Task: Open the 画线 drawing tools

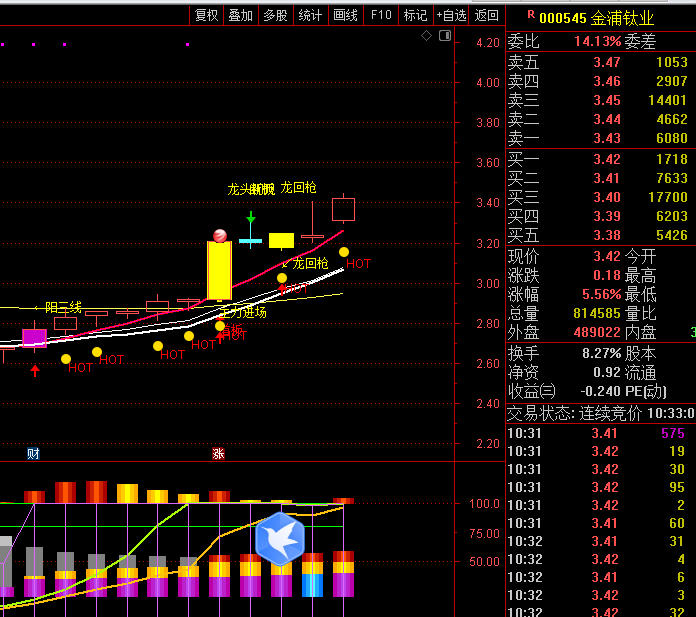Action: 345,15
